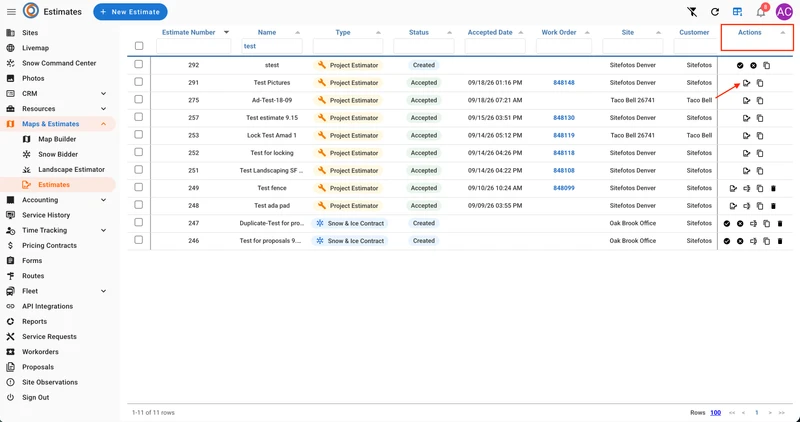800x422 pixels.
Task: Reject estimate 247 with the X icon
Action: coord(740,224)
